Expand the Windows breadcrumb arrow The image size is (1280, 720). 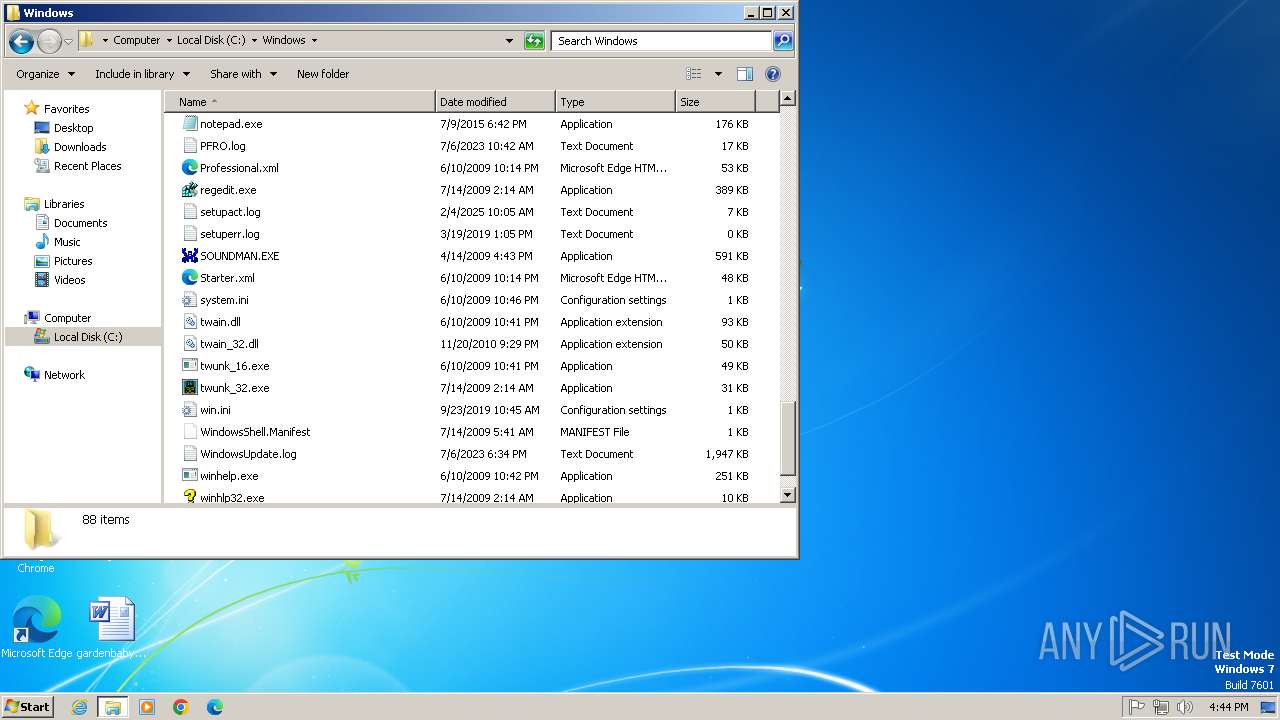click(314, 41)
